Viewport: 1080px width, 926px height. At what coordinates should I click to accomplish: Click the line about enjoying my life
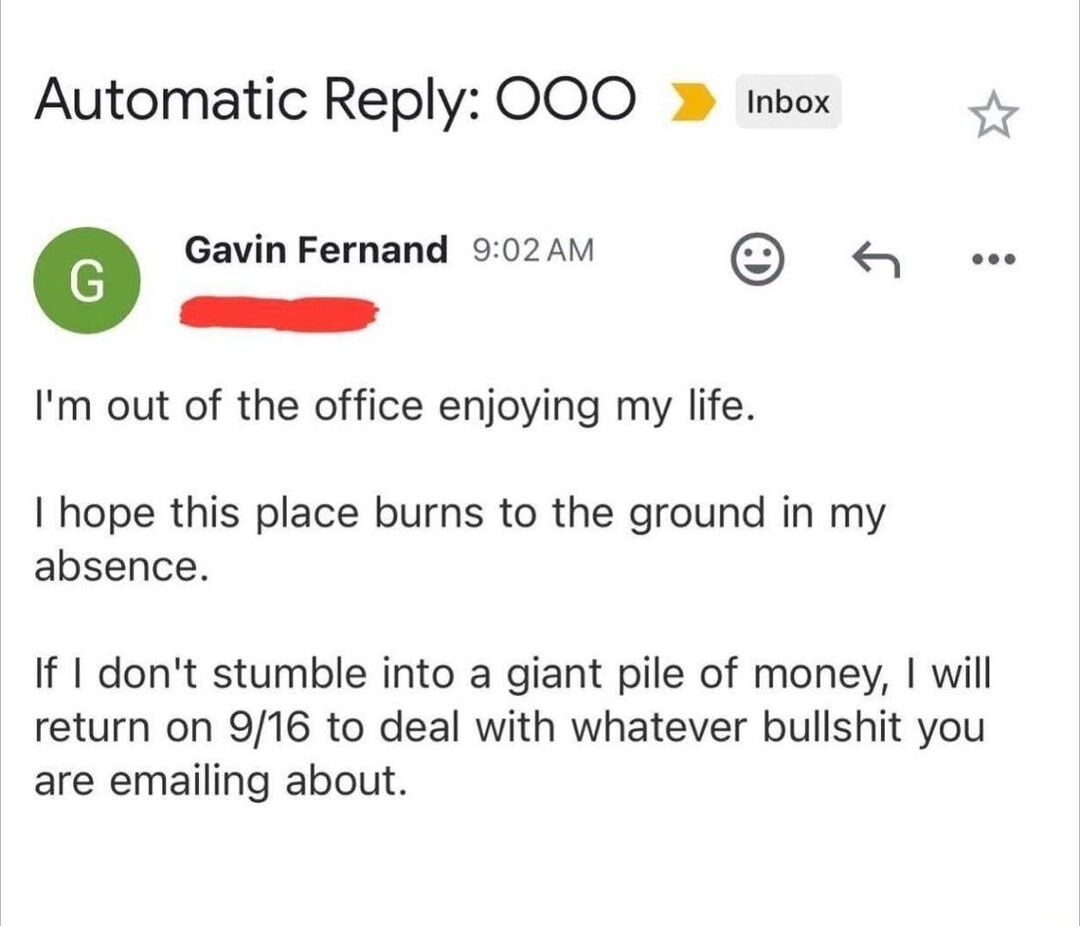coord(395,407)
